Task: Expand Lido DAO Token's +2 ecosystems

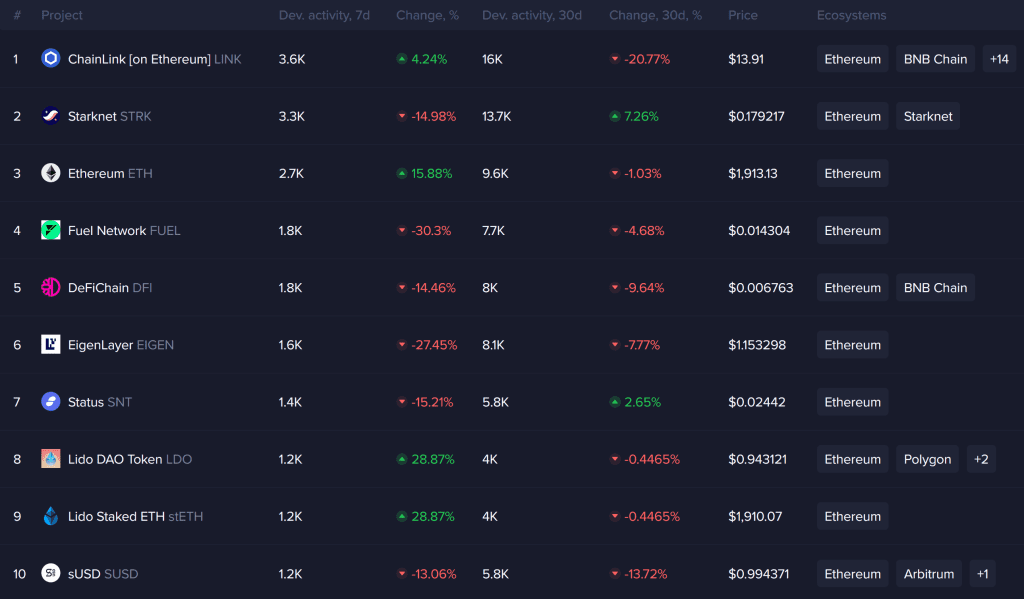Action: (981, 459)
